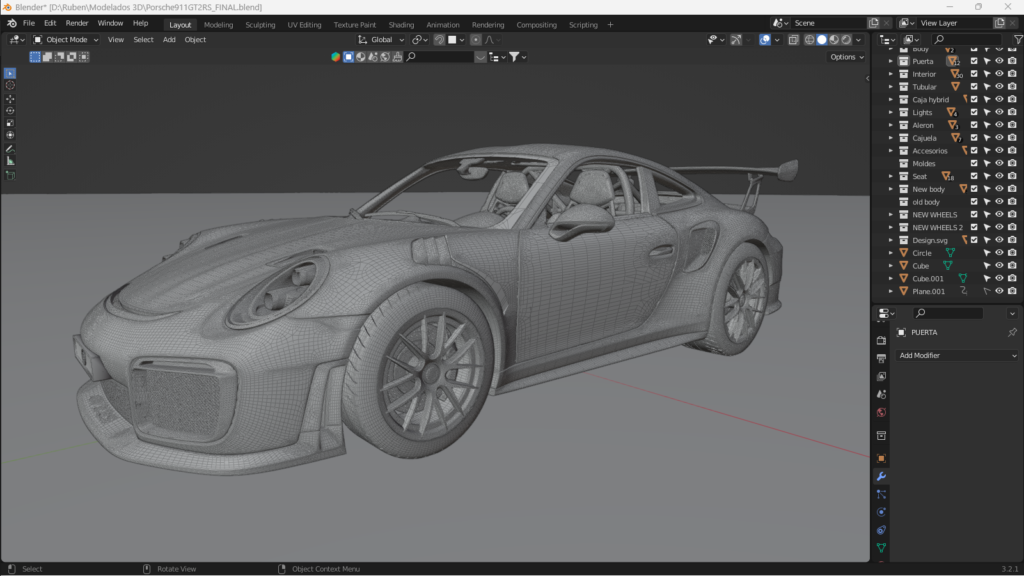The height and width of the screenshot is (576, 1024).
Task: Open the viewport Select menu
Action: pos(143,40)
